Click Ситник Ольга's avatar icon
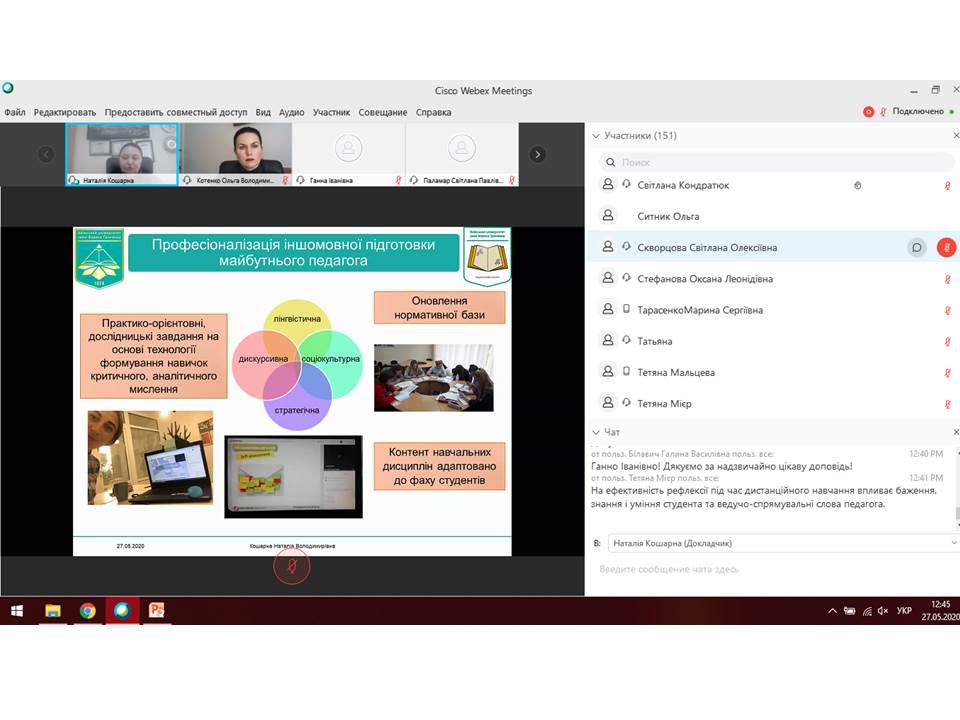Image resolution: width=960 pixels, height=720 pixels. (x=607, y=216)
